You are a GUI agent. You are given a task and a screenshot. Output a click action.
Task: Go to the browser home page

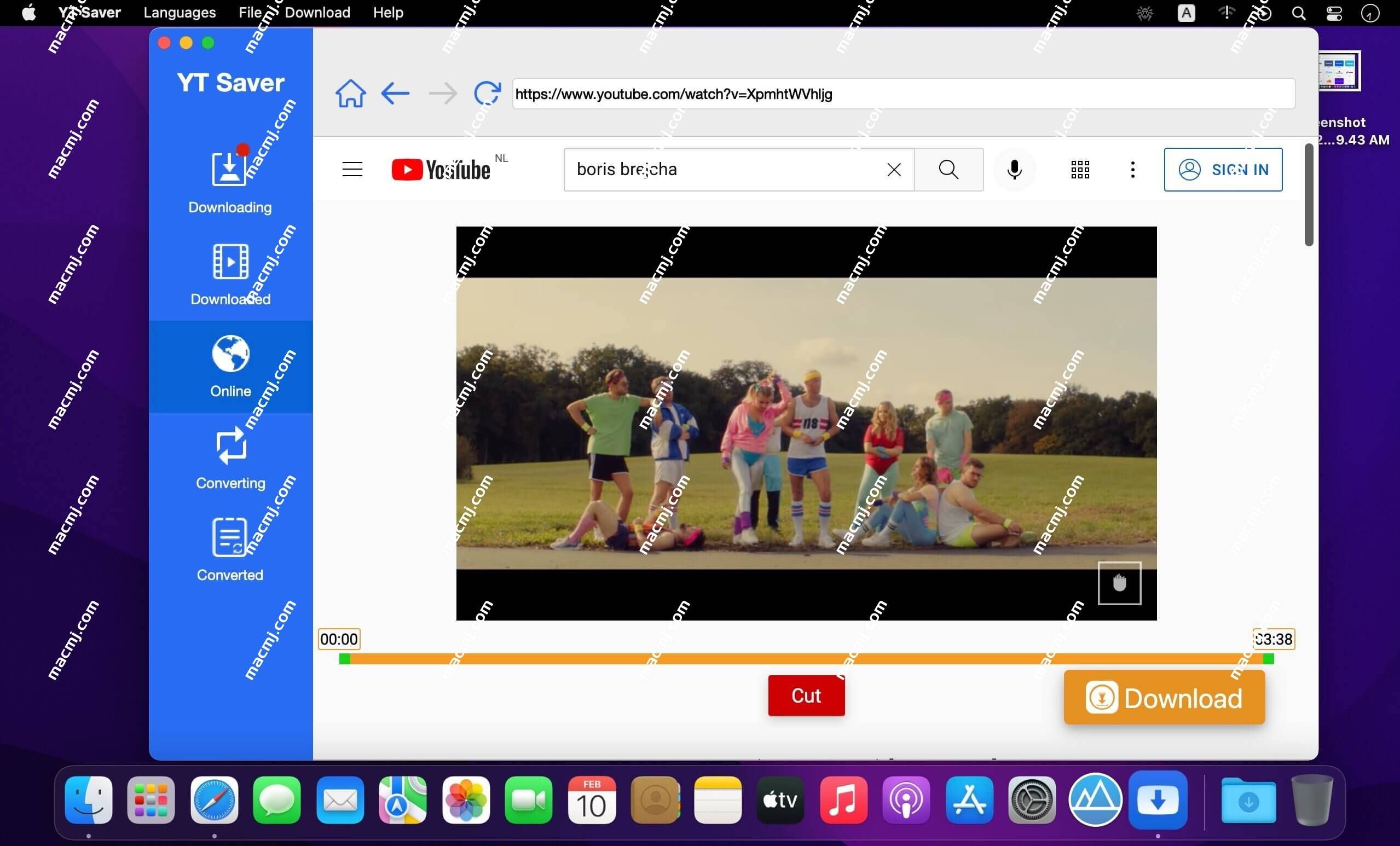pos(351,93)
